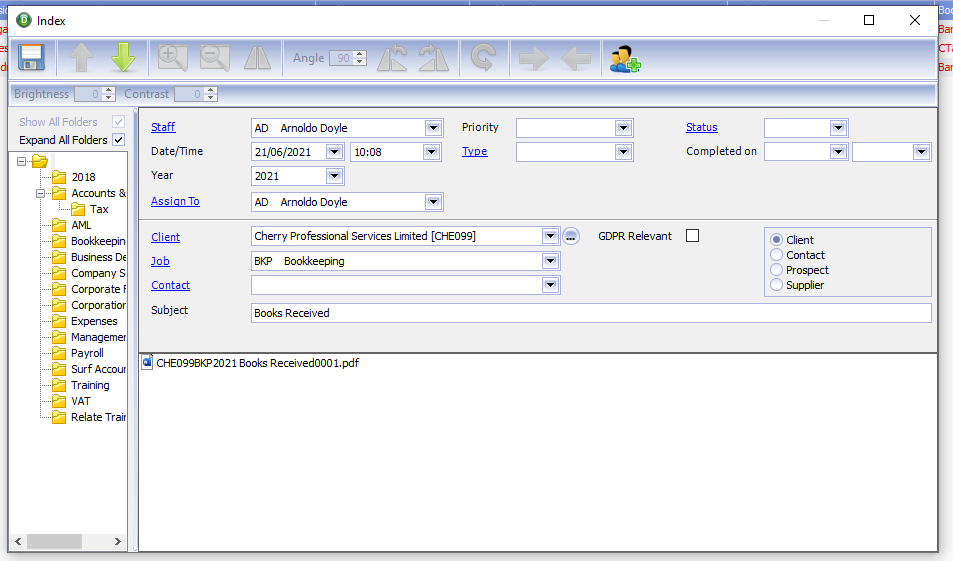Click the root folder icon in tree
Screen dimensions: 953x561
coord(40,161)
